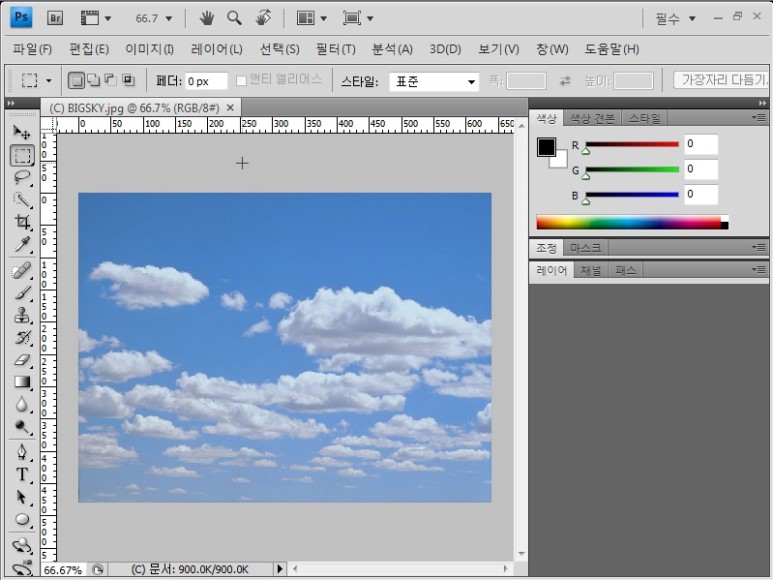The width and height of the screenshot is (773, 580).
Task: Select the Eyedropper tool
Action: [x=21, y=245]
